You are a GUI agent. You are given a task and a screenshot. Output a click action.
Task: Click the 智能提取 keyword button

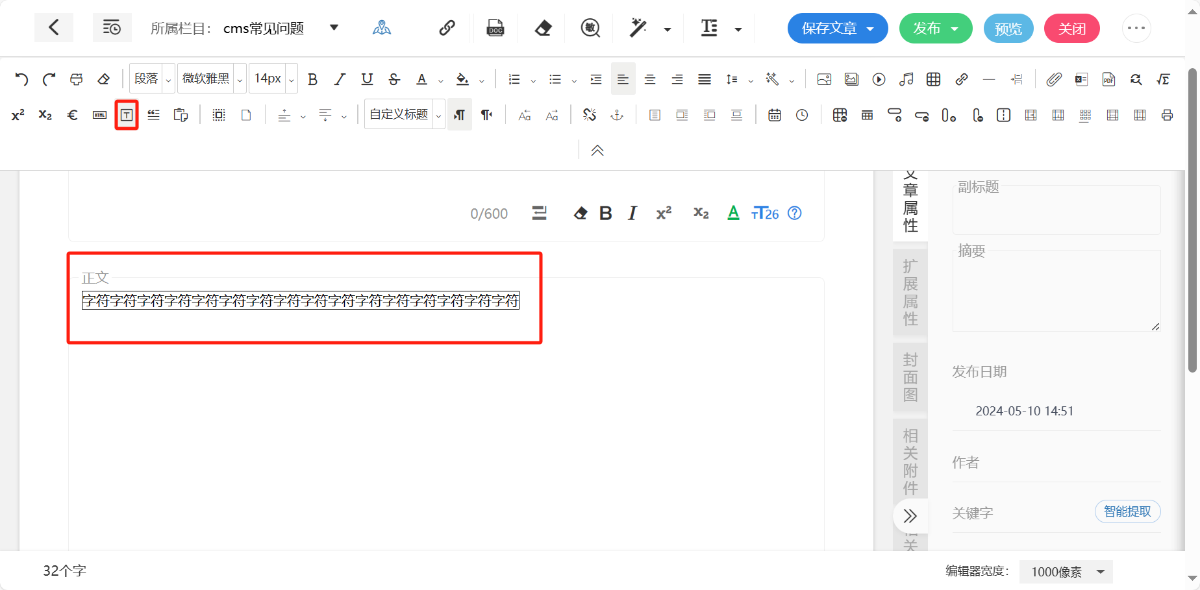pyautogui.click(x=1127, y=512)
